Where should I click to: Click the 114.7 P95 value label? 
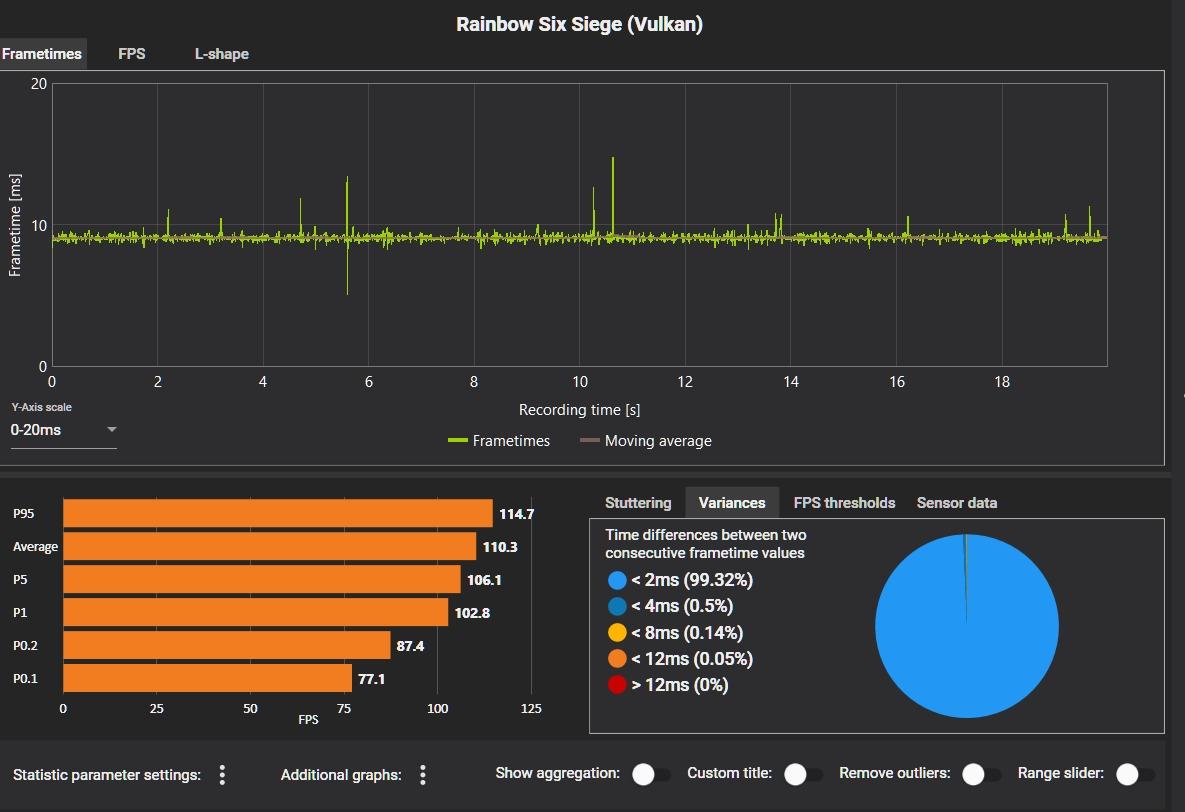point(516,514)
